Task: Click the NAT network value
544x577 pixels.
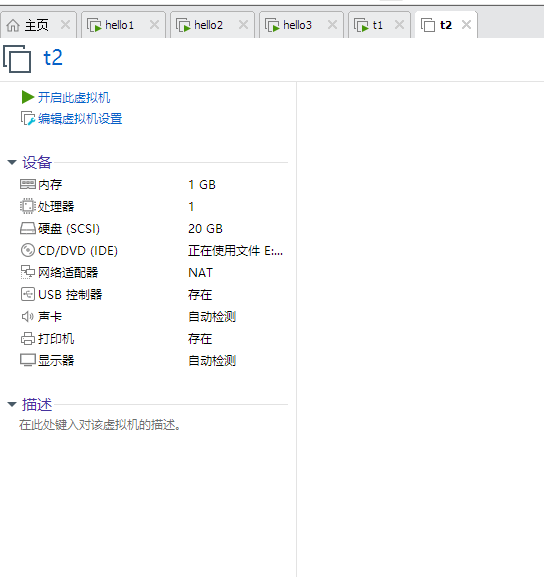Action: point(200,273)
